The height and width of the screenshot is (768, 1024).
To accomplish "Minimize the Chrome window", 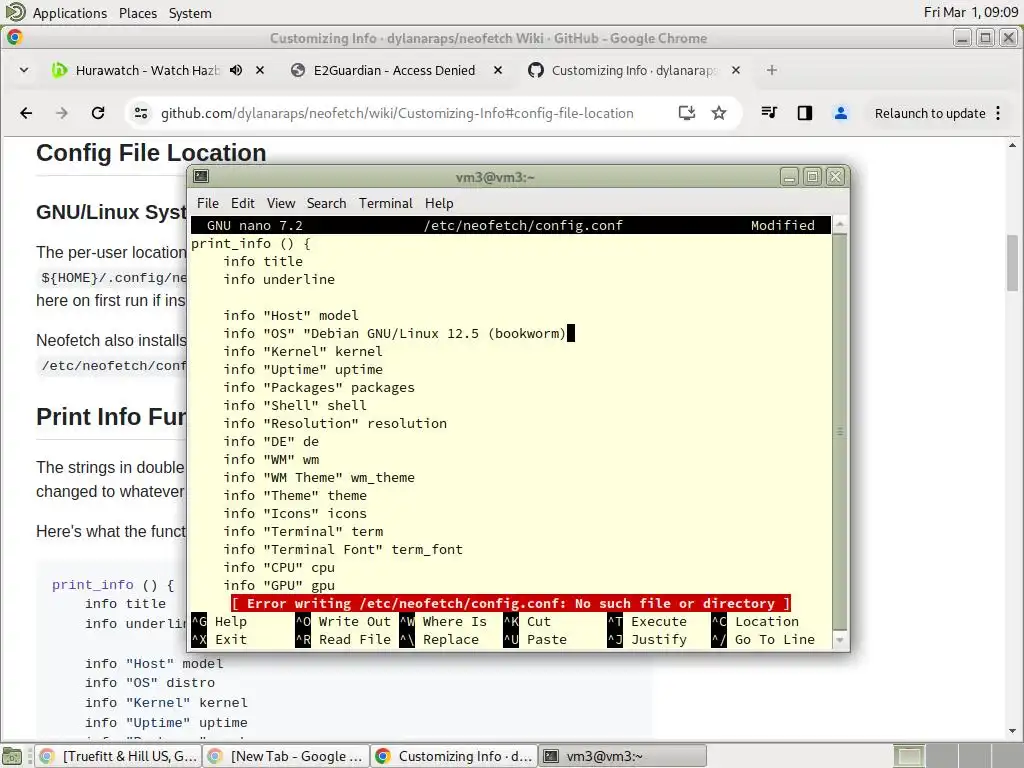I will [x=962, y=38].
